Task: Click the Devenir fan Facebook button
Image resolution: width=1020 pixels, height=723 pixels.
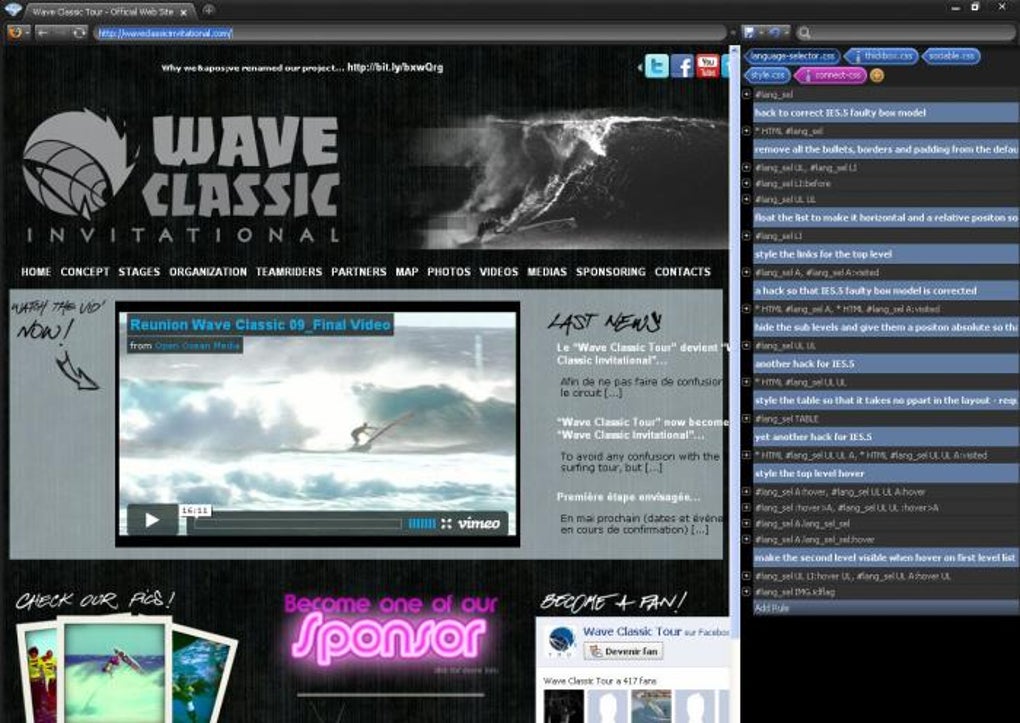Action: point(624,651)
